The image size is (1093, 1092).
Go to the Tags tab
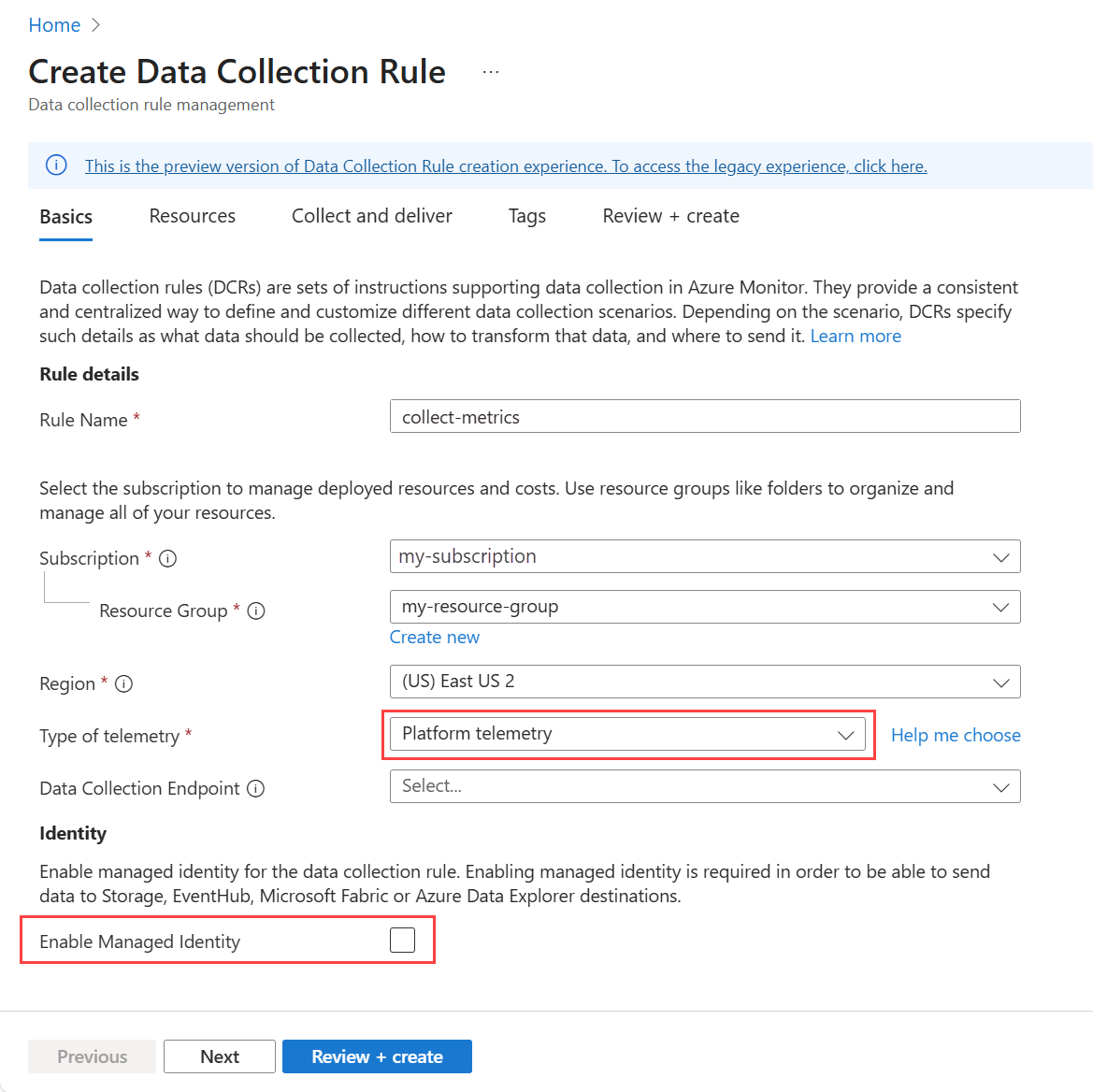coord(527,217)
